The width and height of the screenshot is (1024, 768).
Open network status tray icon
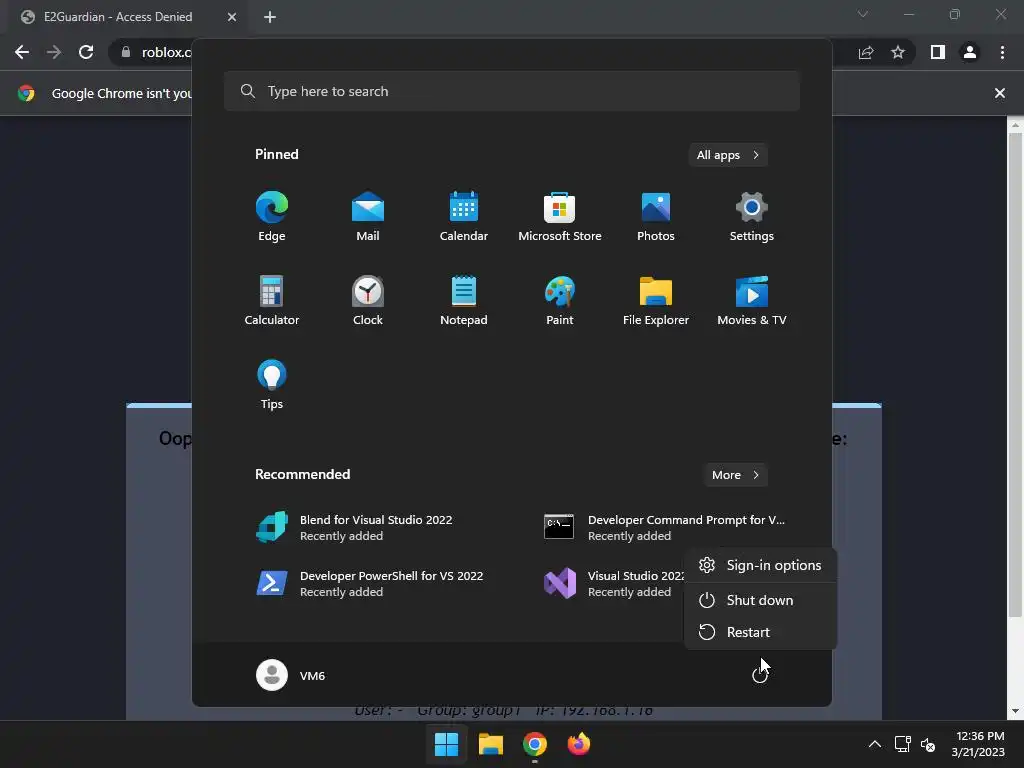[x=903, y=744]
